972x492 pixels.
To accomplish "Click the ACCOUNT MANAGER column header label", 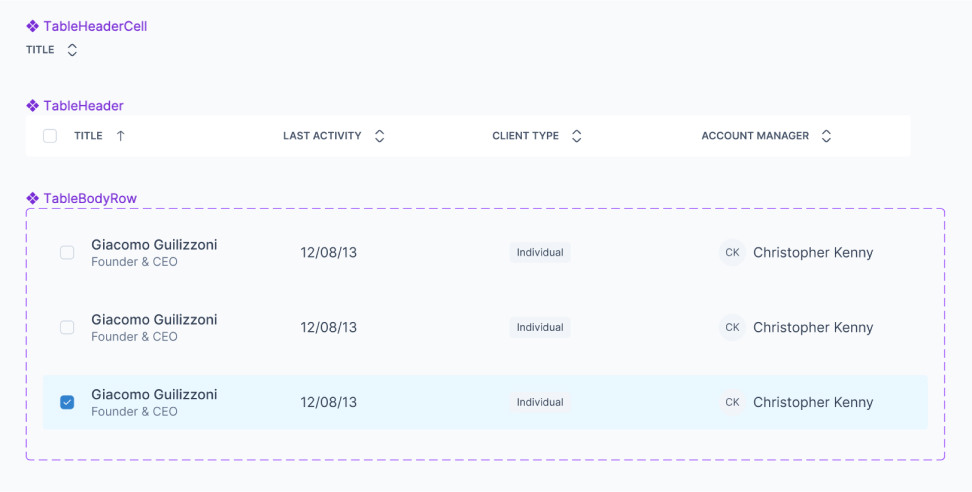I will coord(755,136).
